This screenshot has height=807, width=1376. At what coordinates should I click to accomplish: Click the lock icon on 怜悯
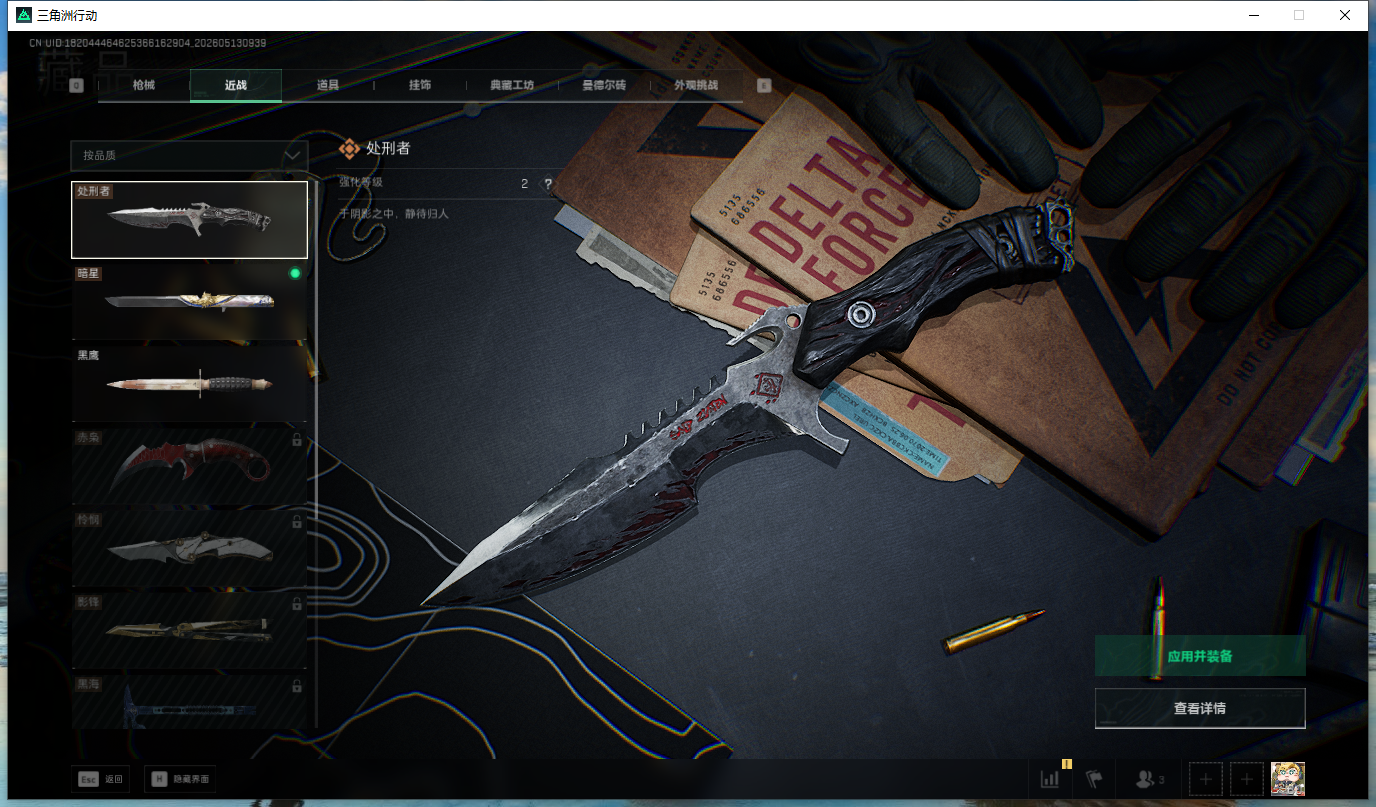(x=296, y=522)
